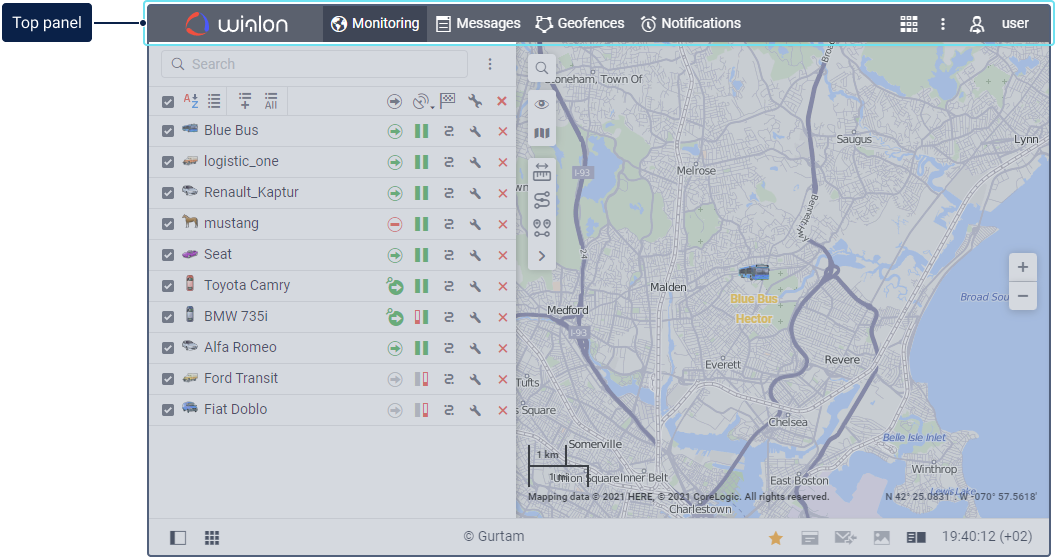Open the top panel three-dot menu
1055x557 pixels.
tap(943, 24)
